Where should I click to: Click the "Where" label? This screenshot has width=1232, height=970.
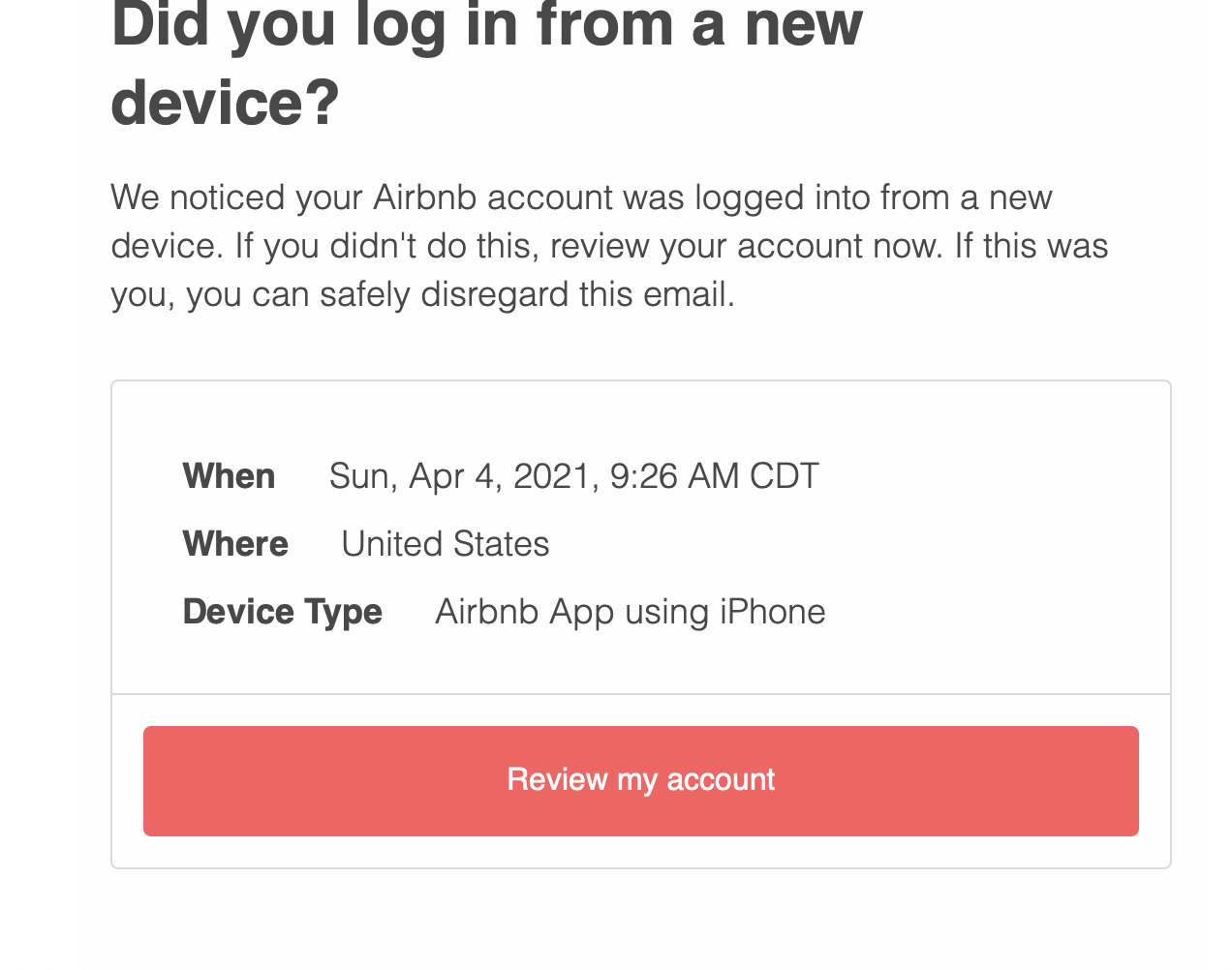pyautogui.click(x=235, y=544)
